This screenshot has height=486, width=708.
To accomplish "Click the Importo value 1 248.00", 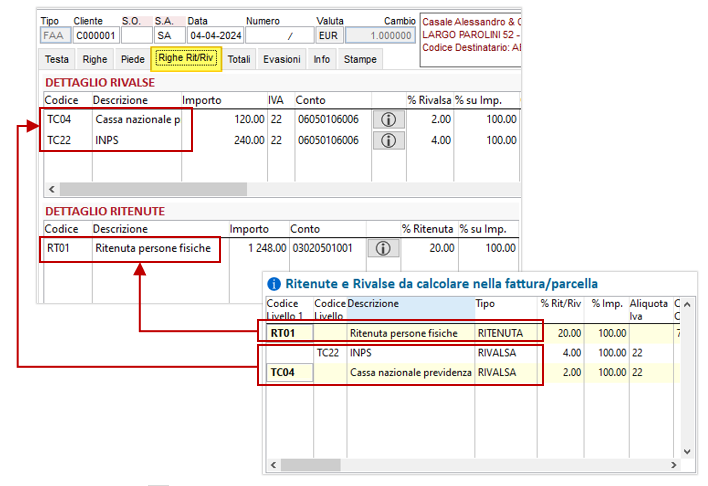I will [267, 248].
